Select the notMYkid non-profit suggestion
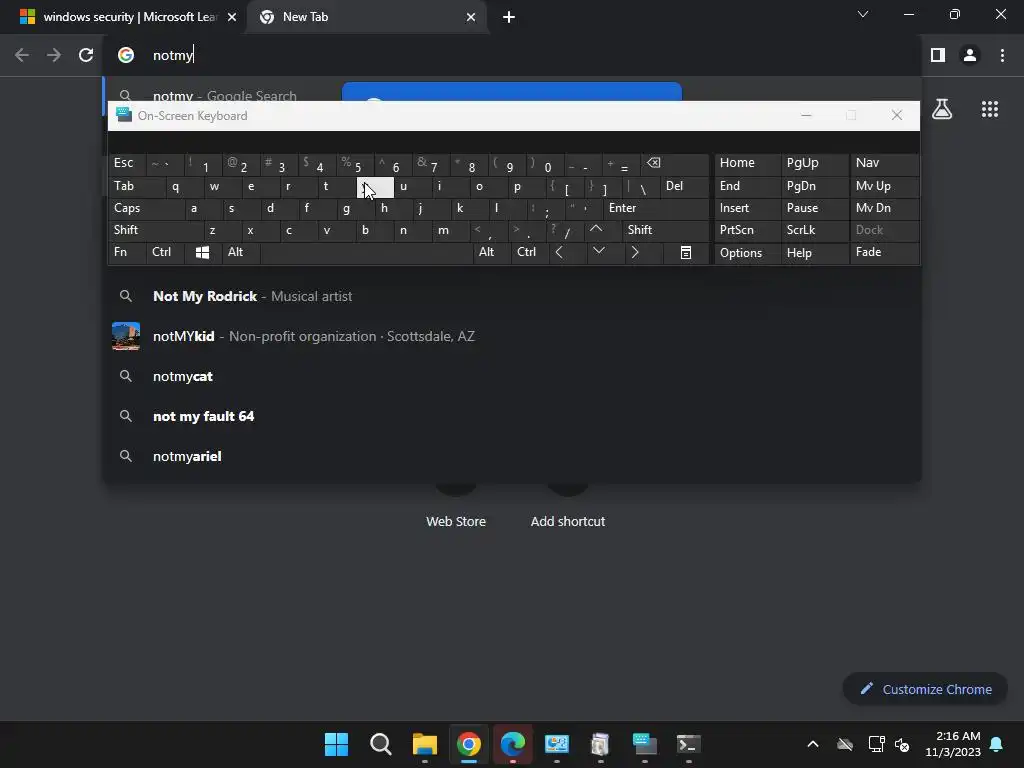 (x=512, y=336)
